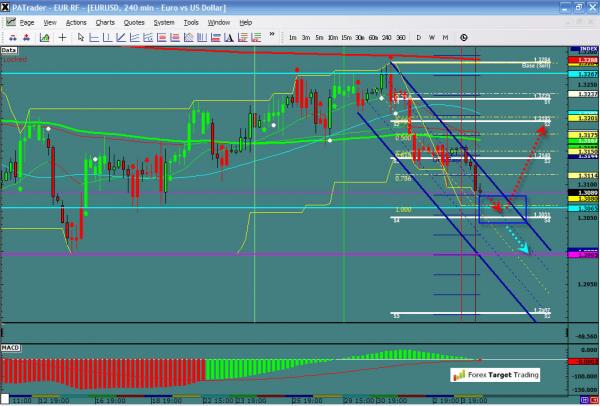
Task: Switch chart to 60m timeframe
Action: (x=372, y=36)
